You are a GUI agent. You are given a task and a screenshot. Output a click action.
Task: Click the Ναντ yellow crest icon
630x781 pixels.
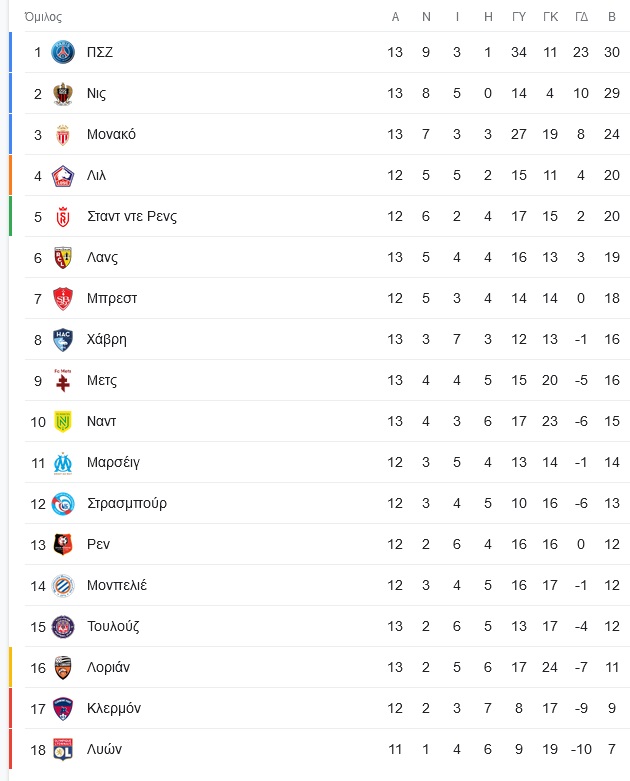[x=63, y=422]
